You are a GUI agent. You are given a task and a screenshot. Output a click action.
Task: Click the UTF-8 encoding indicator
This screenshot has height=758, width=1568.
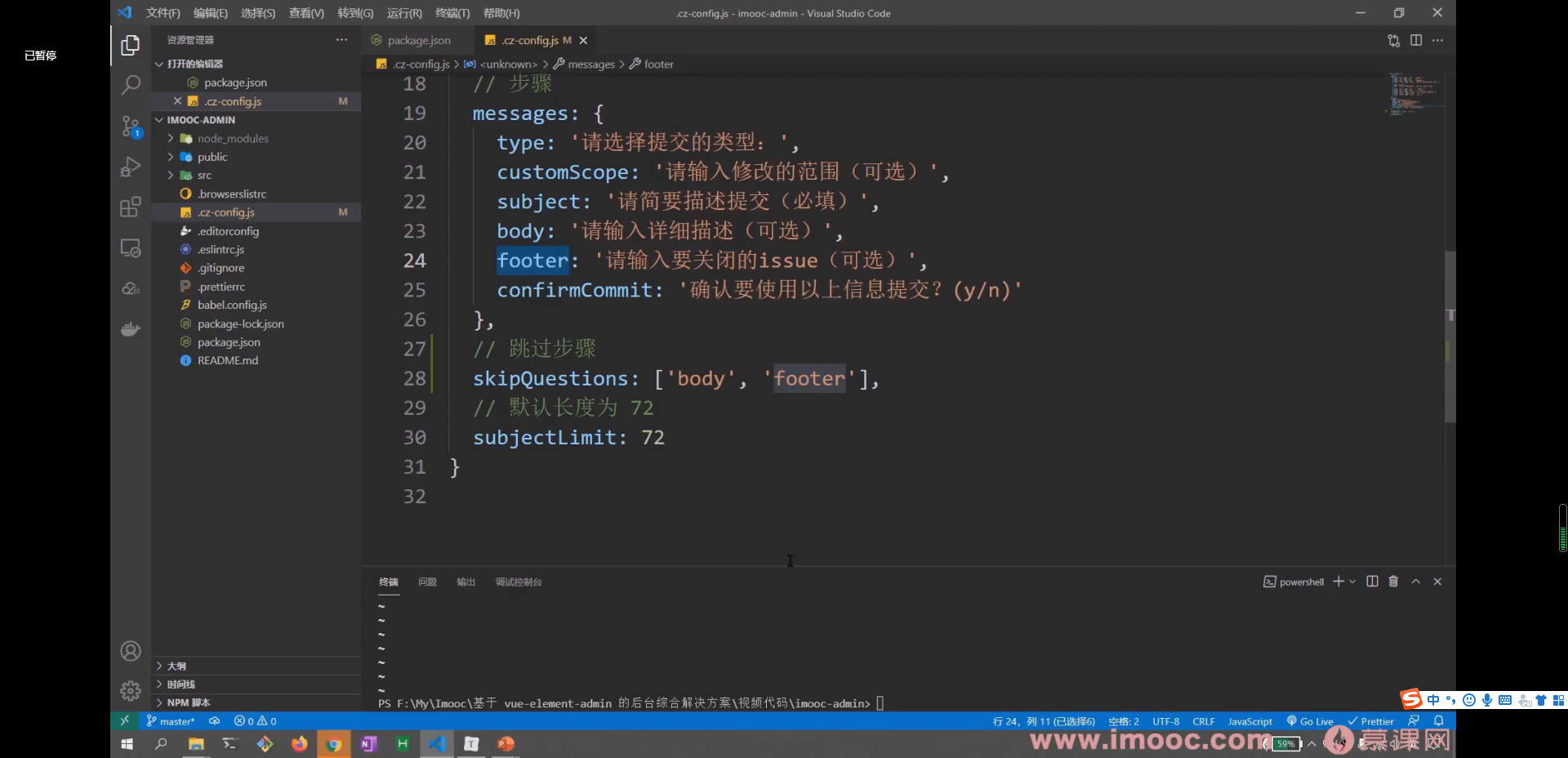pos(1166,721)
